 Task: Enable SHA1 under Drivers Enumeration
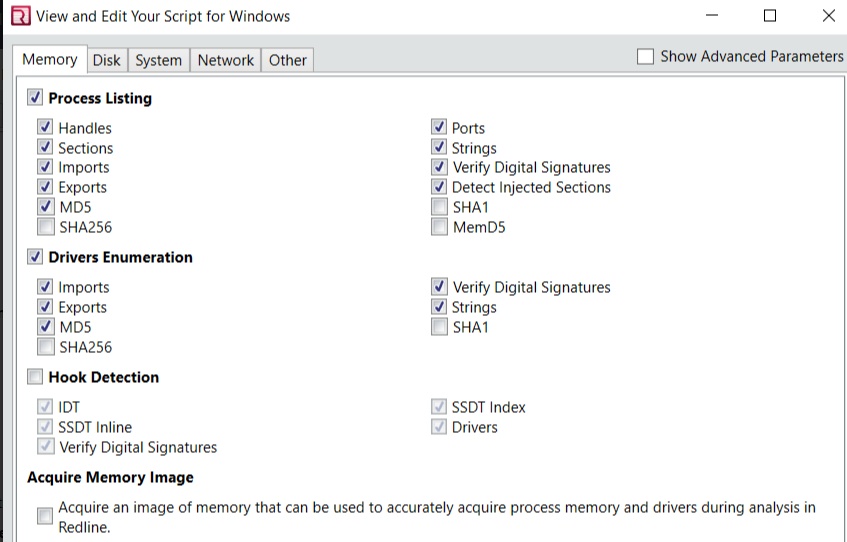[x=439, y=327]
